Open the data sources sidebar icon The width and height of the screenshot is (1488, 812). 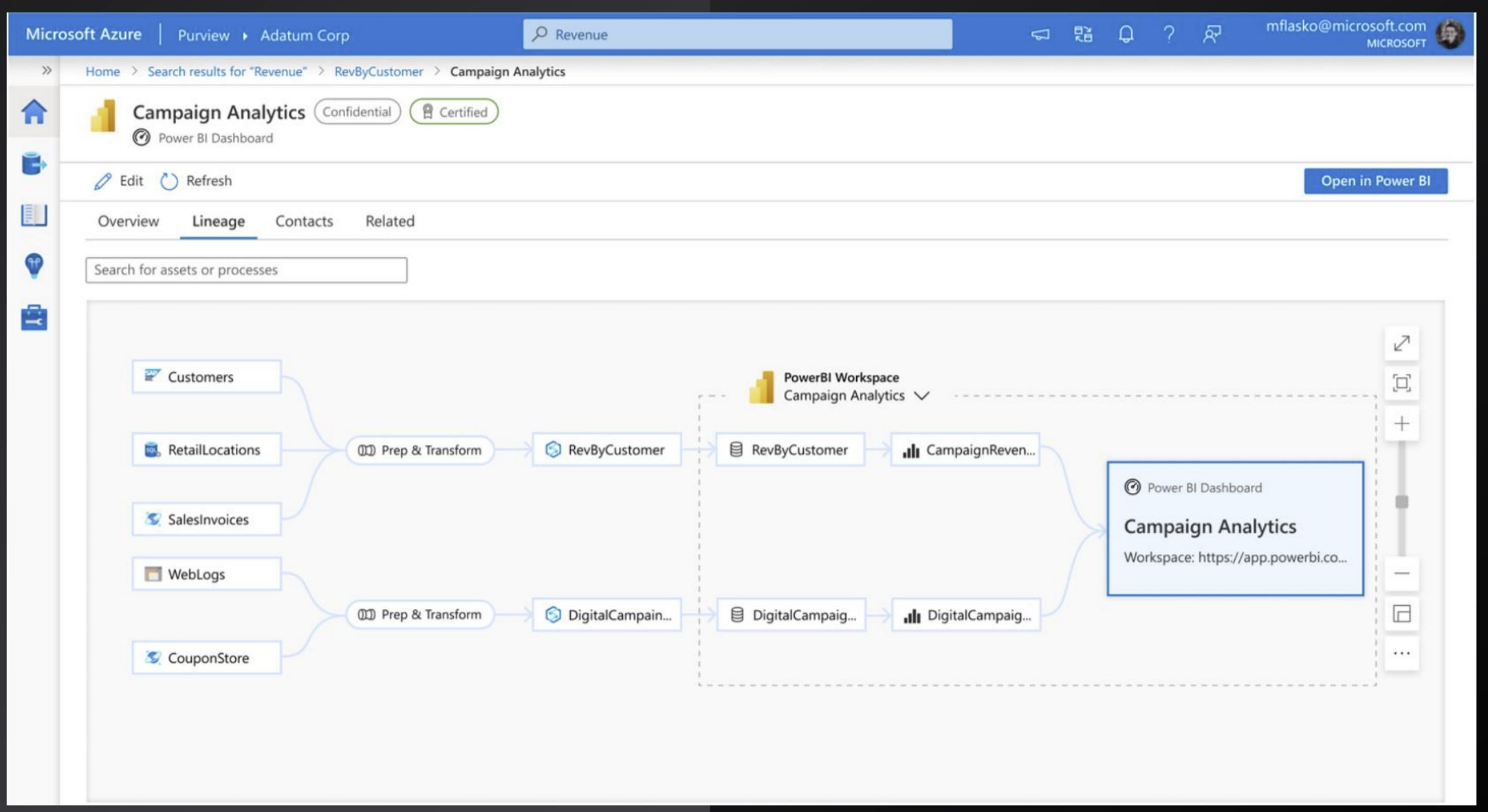(34, 164)
